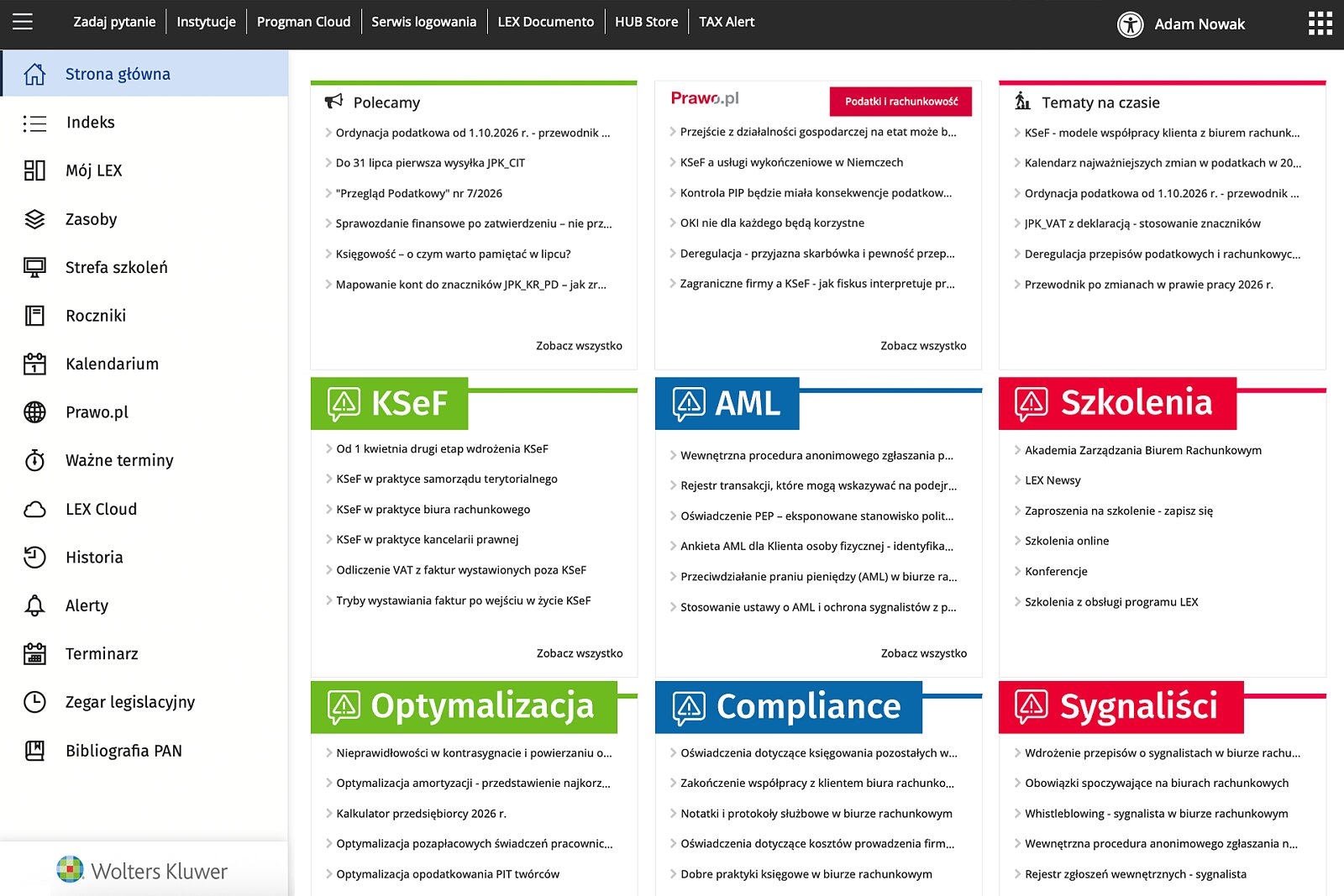The width and height of the screenshot is (1344, 896).
Task: Click the Indeks list icon
Action: point(34,123)
